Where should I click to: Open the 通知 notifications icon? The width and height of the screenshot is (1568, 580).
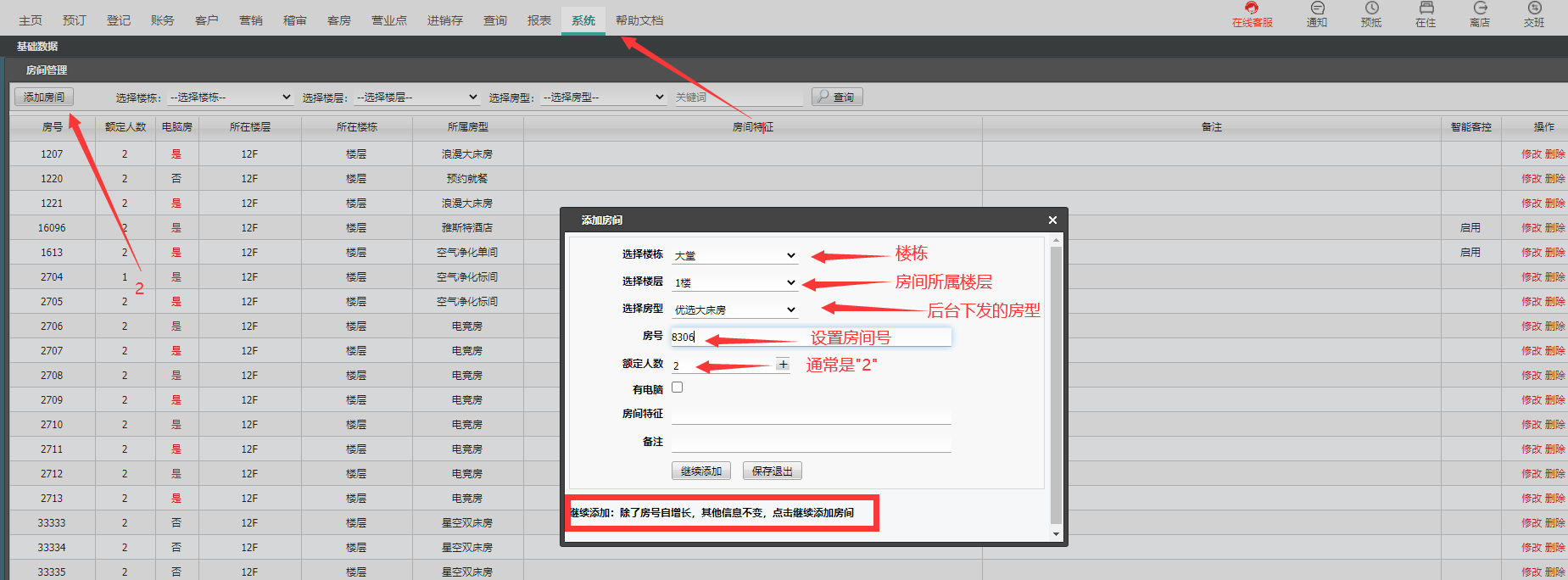pos(1317,8)
